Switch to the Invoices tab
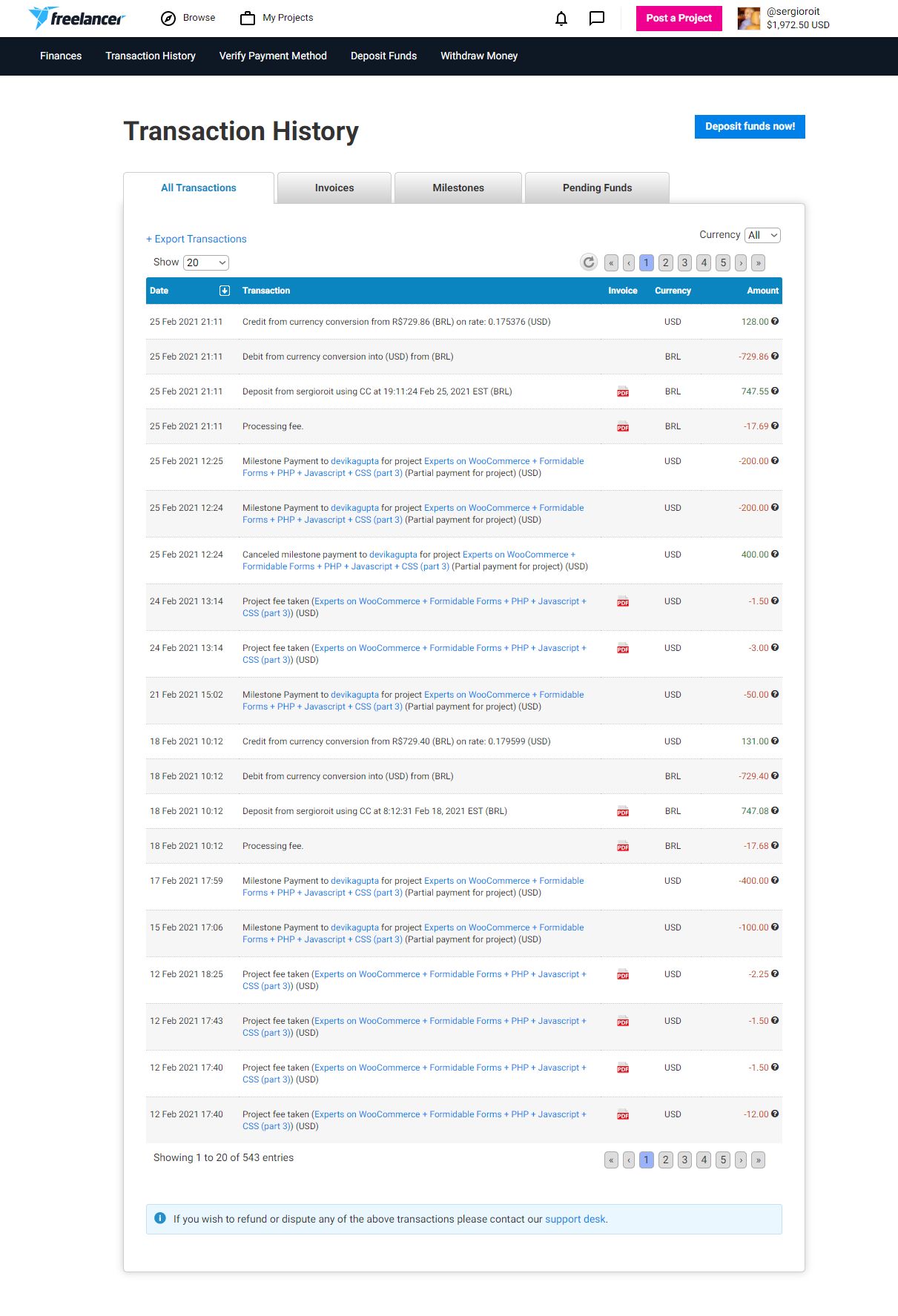This screenshot has width=898, height=1316. coord(334,188)
